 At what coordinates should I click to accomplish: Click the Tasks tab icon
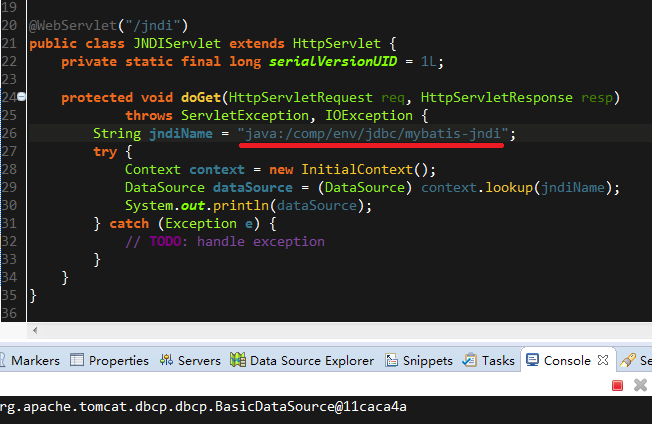(470, 360)
